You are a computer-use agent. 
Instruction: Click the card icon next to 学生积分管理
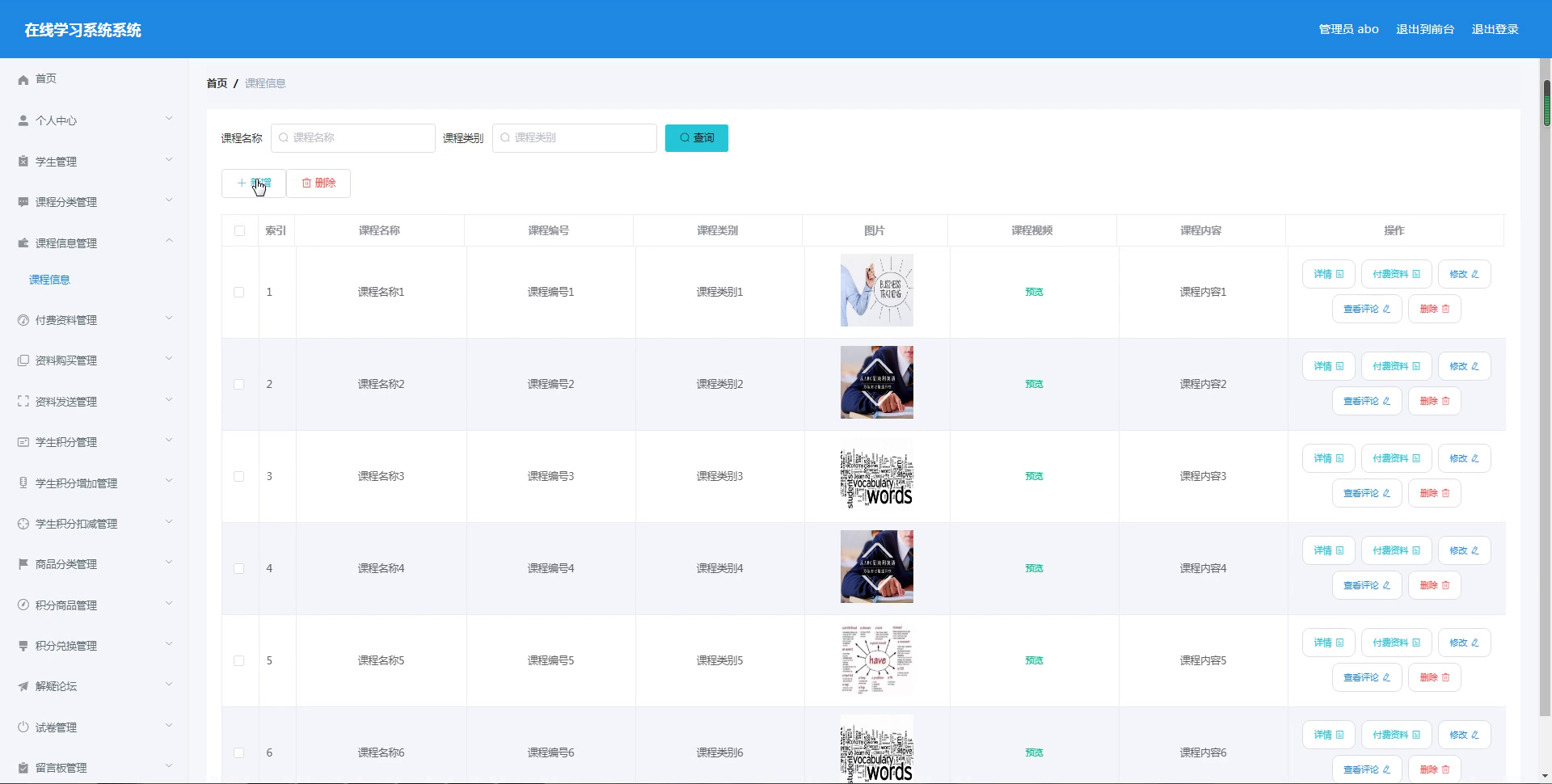point(23,442)
